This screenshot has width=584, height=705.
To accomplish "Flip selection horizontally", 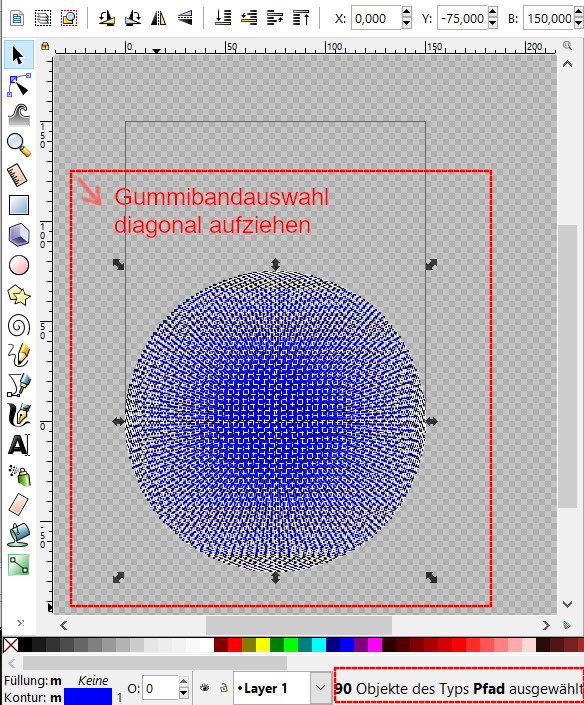I will coord(158,18).
